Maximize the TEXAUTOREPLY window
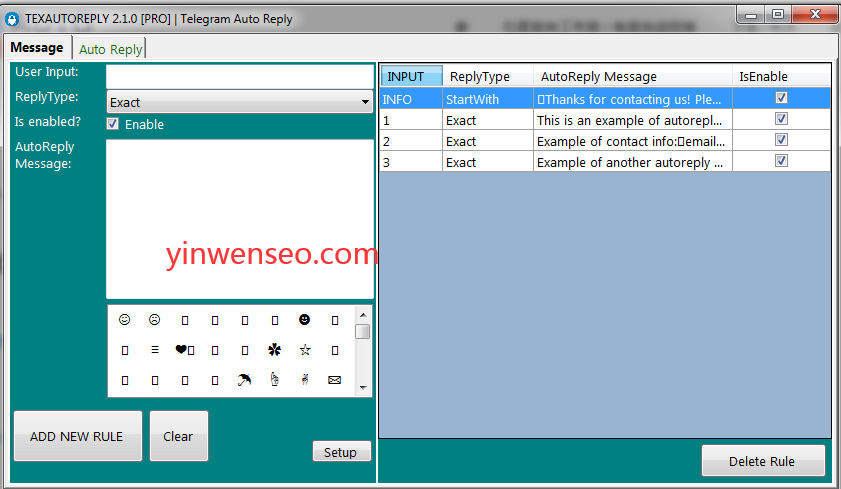841x489 pixels. click(x=778, y=15)
